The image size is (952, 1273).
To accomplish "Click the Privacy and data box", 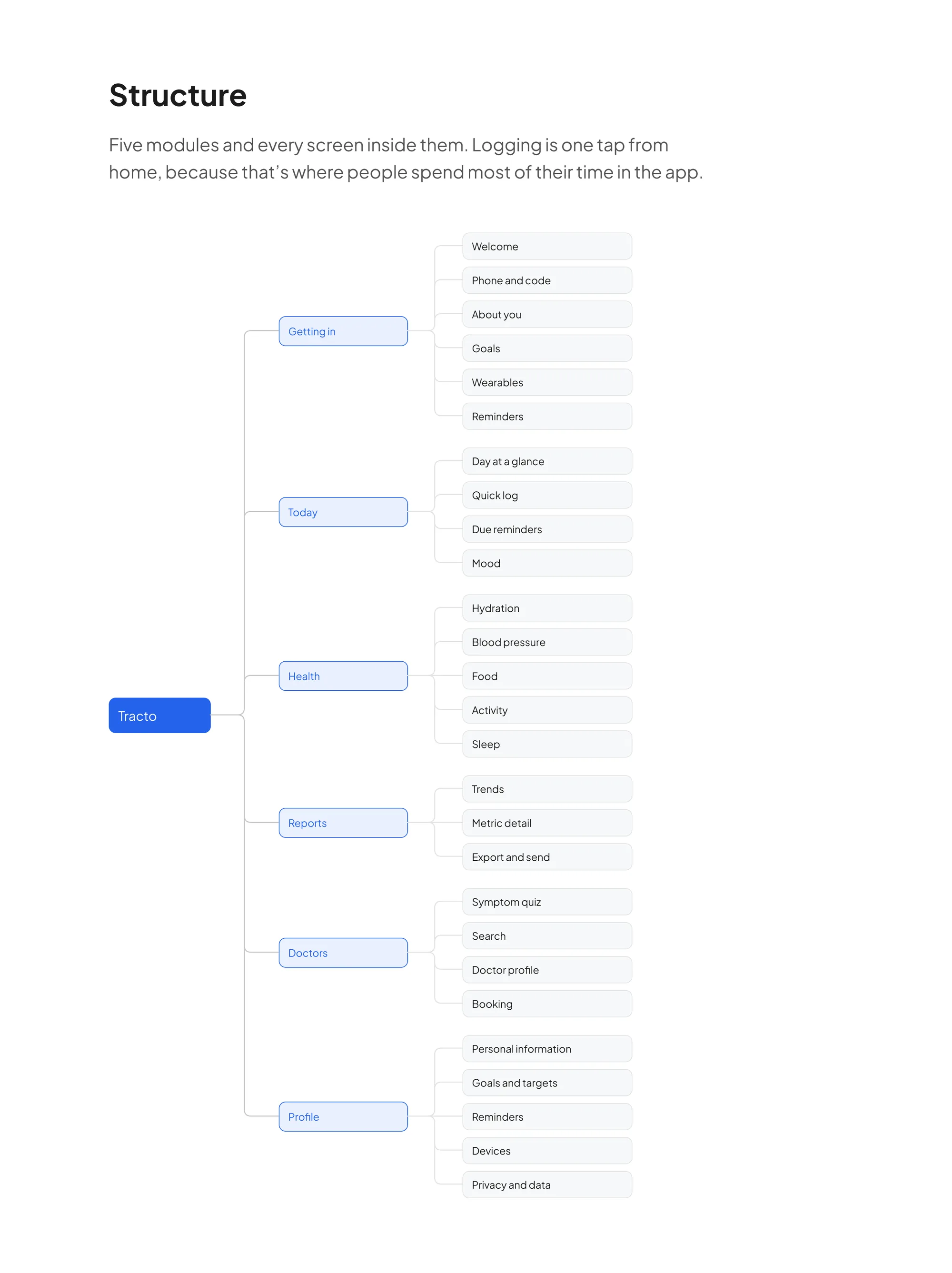I will tap(547, 1184).
